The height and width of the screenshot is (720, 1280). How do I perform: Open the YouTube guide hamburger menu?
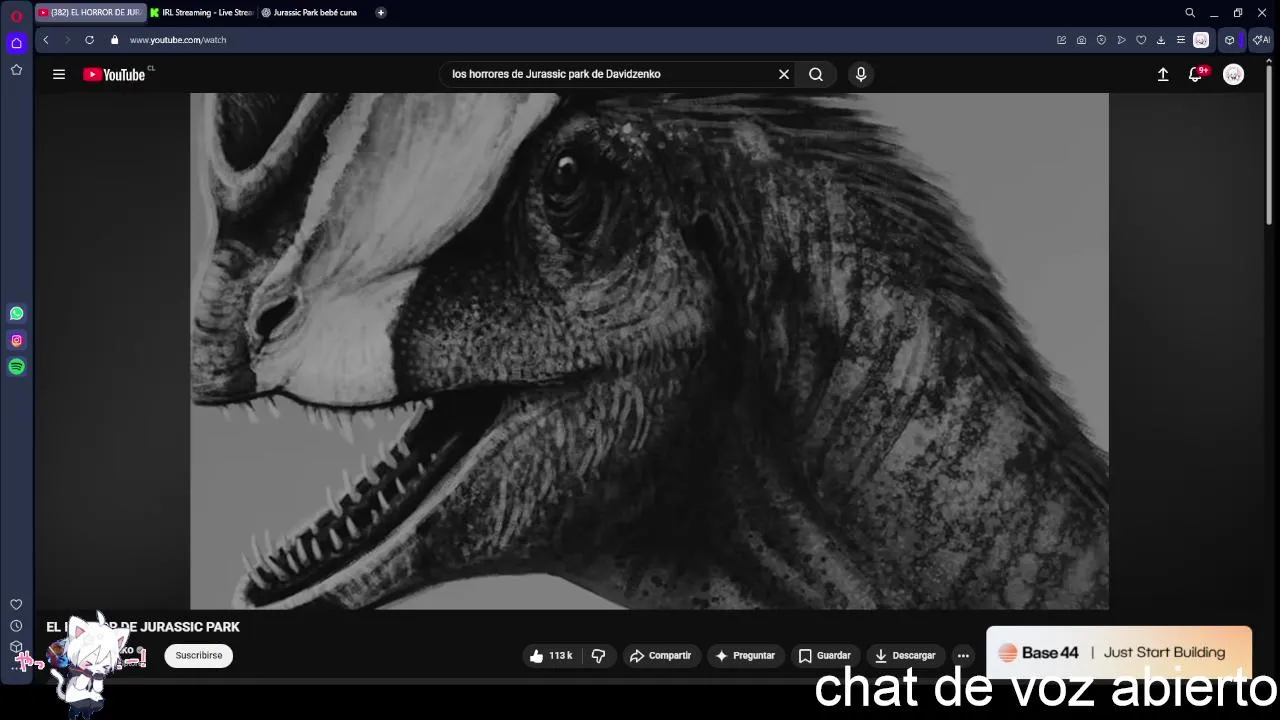(59, 74)
